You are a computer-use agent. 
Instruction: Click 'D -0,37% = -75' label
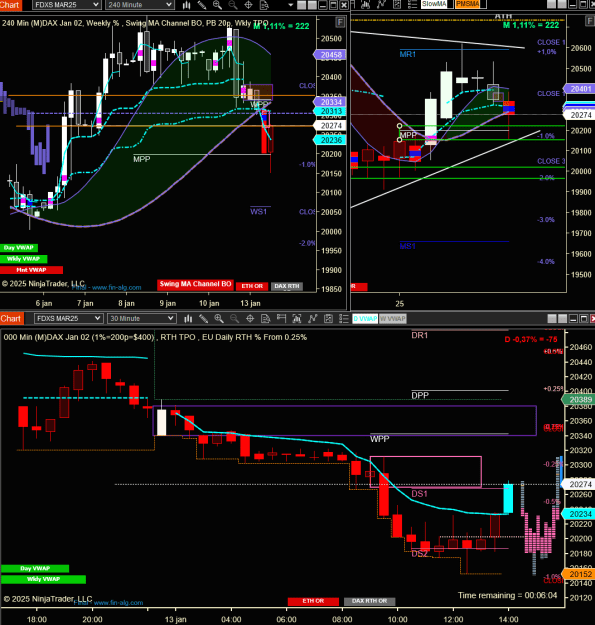pos(531,340)
